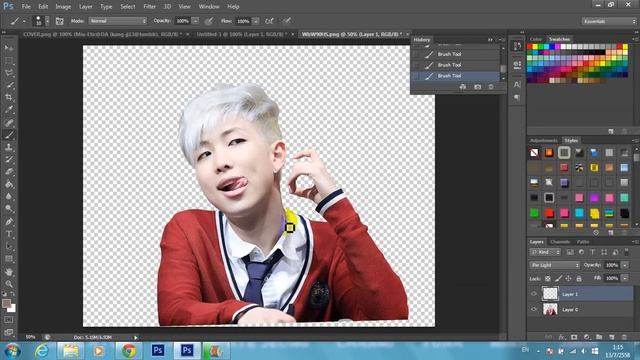640x360 pixels.
Task: Open the layer blend mode dropdown
Action: [x=555, y=265]
